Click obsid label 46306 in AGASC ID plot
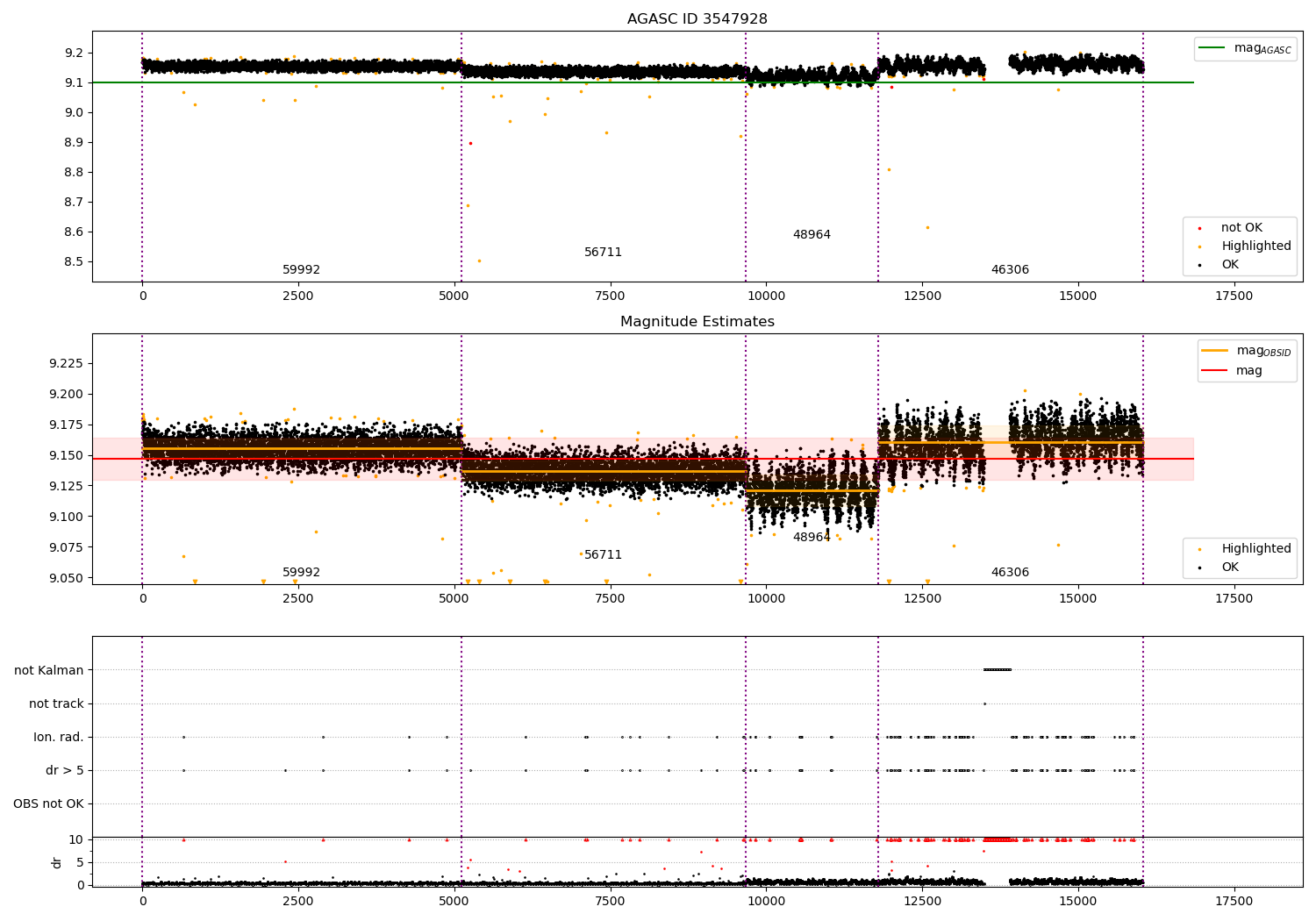Image resolution: width=1316 pixels, height=921 pixels. 1010,270
